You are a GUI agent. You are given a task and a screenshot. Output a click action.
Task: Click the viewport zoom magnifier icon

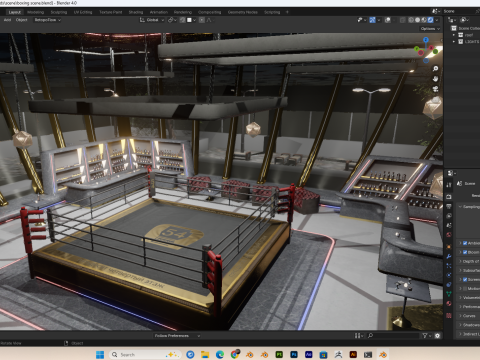[435, 69]
